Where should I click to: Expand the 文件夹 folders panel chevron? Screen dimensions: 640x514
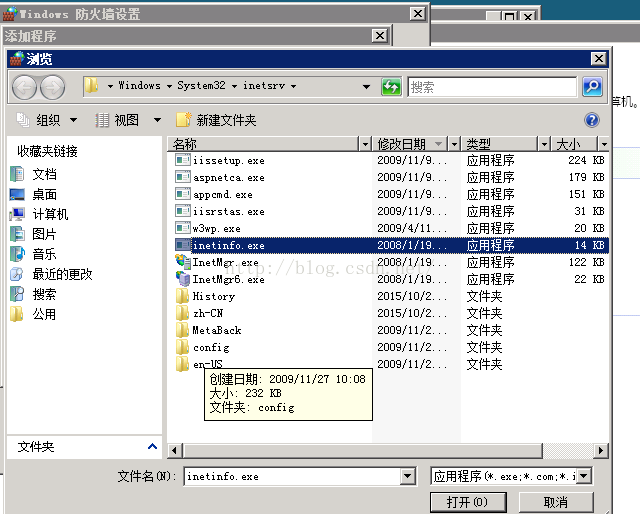coord(152,447)
